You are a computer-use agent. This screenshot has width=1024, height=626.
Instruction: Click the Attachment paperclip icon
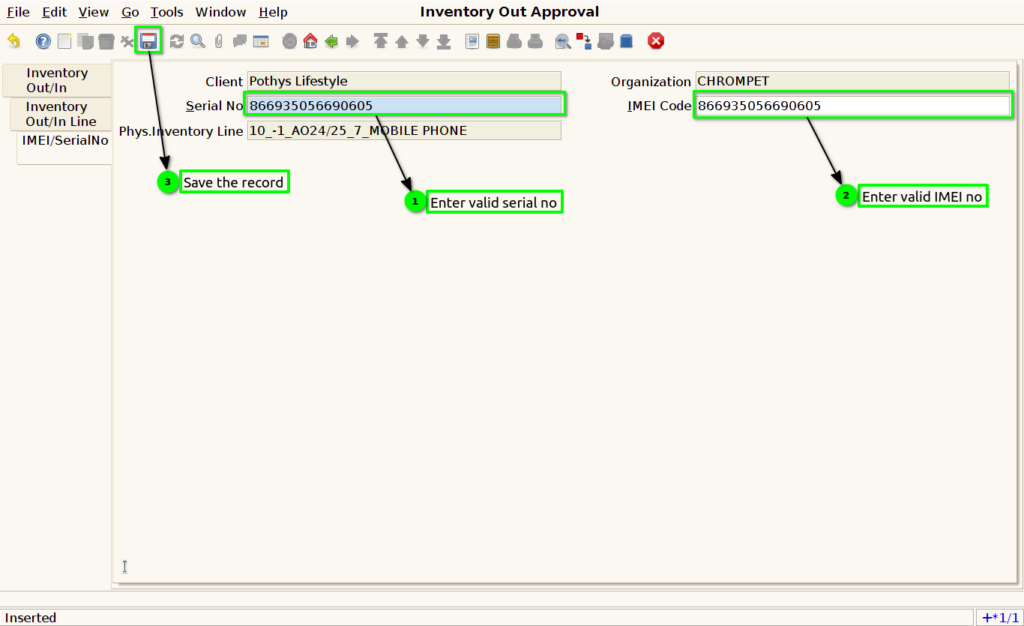218,41
